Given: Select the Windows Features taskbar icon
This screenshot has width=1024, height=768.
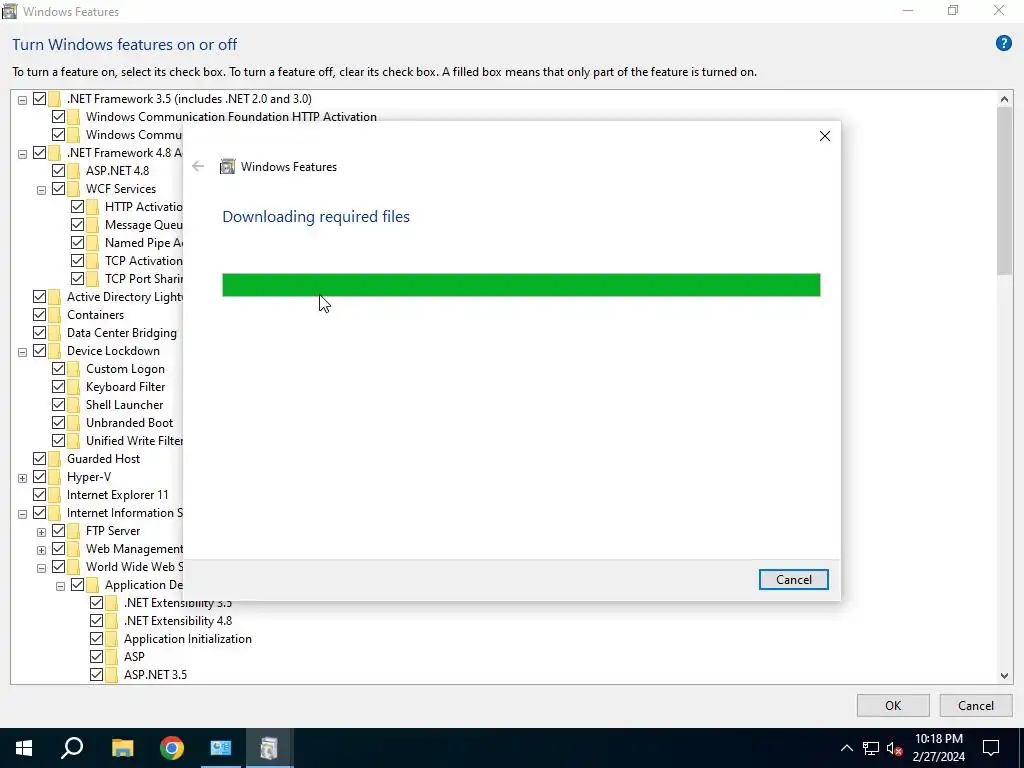Looking at the screenshot, I should click(269, 748).
